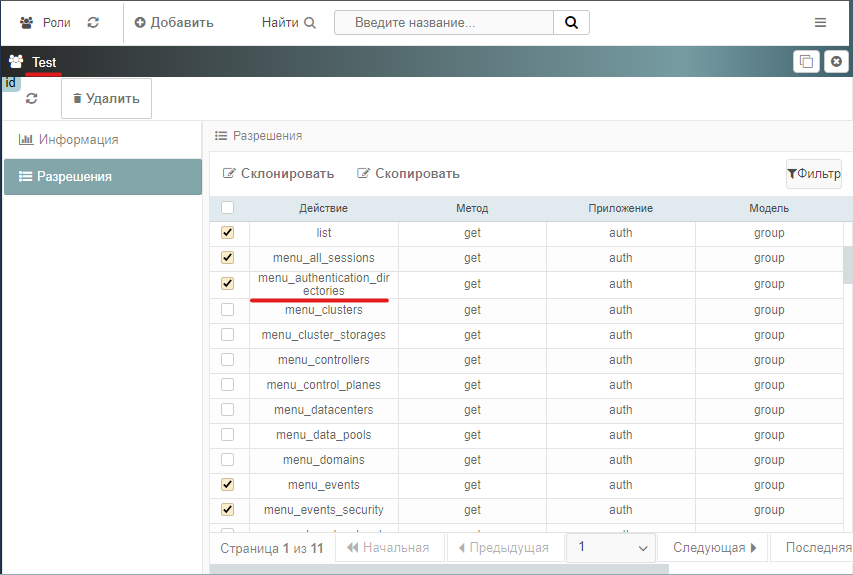Go to Следующая page
This screenshot has width=853, height=575.
pyautogui.click(x=714, y=547)
